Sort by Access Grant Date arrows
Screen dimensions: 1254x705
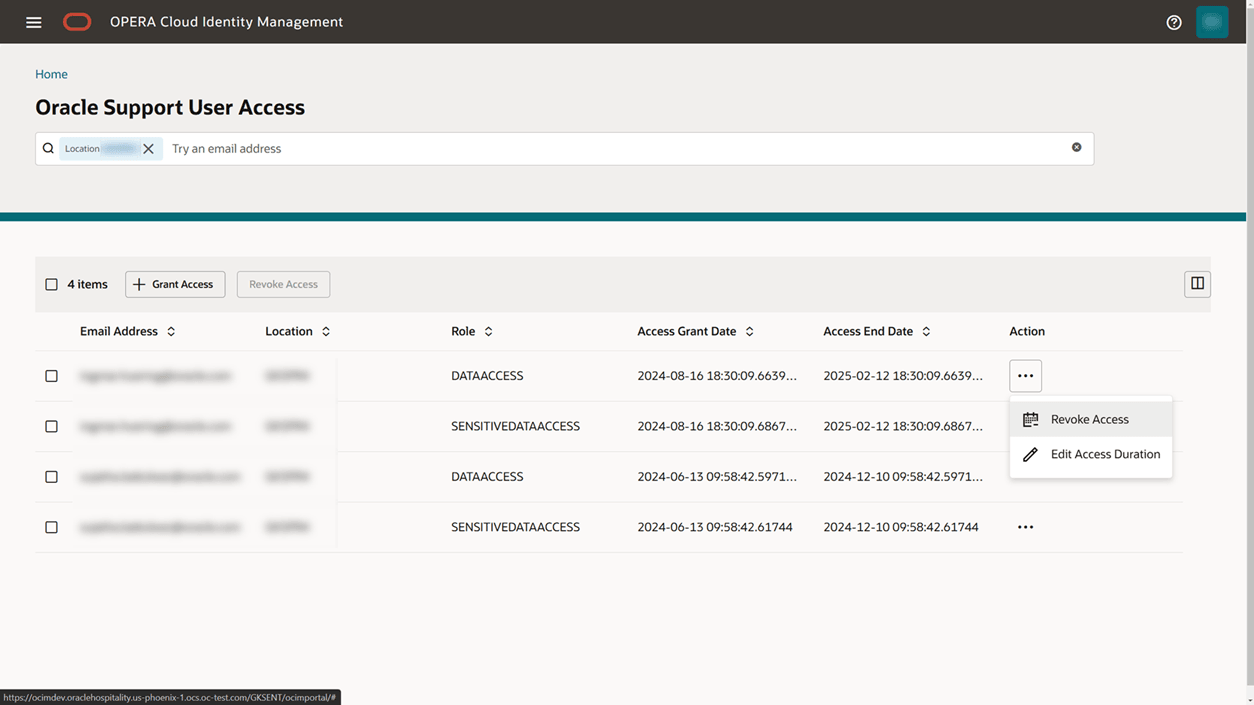750,331
